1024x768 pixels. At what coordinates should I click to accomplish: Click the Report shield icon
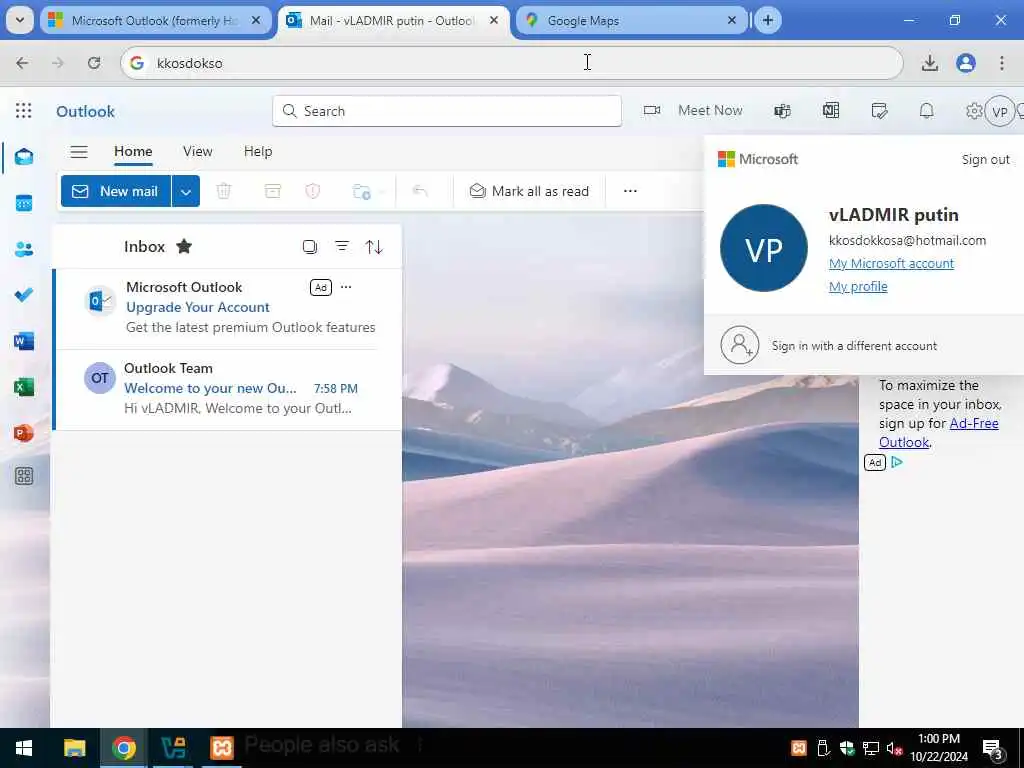click(x=313, y=191)
